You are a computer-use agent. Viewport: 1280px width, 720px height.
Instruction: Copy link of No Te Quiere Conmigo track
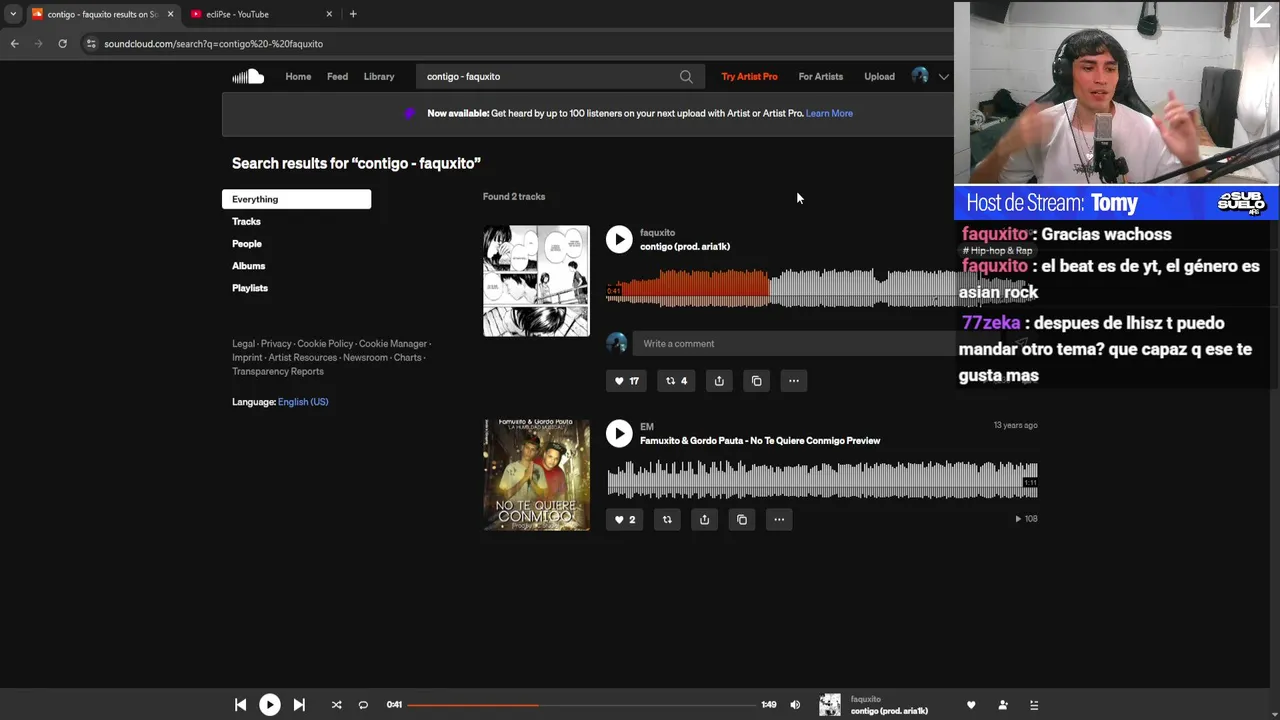click(x=741, y=519)
